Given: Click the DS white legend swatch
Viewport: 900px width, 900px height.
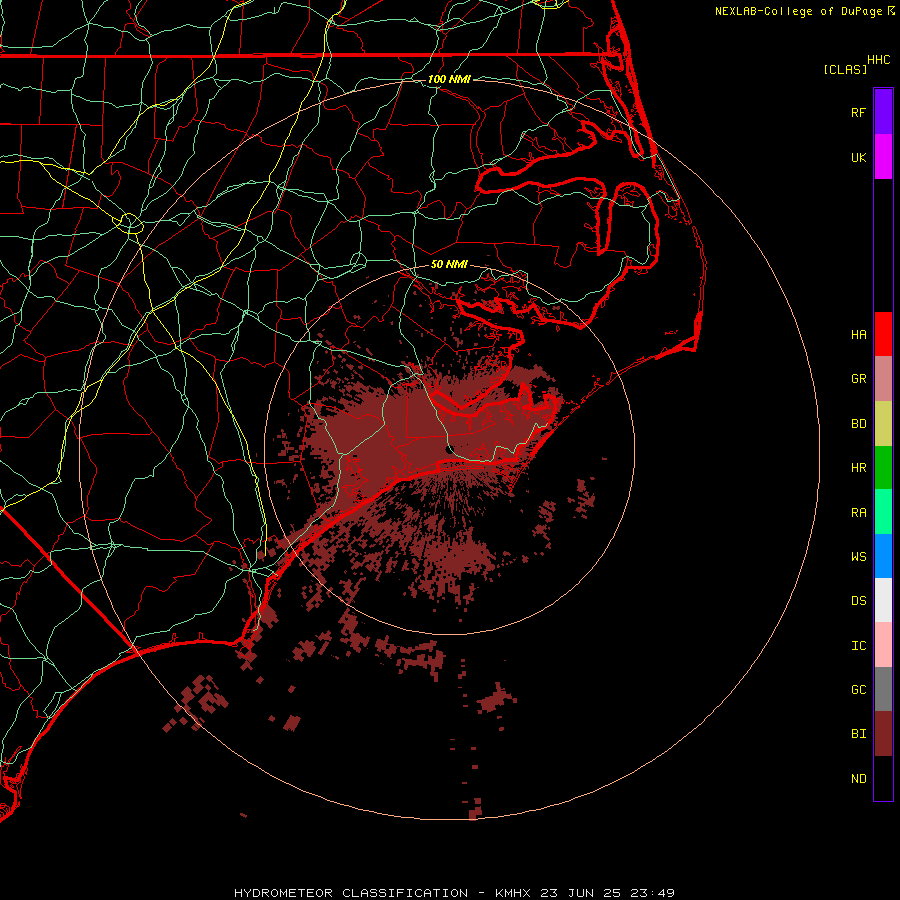Looking at the screenshot, I should 883,600.
